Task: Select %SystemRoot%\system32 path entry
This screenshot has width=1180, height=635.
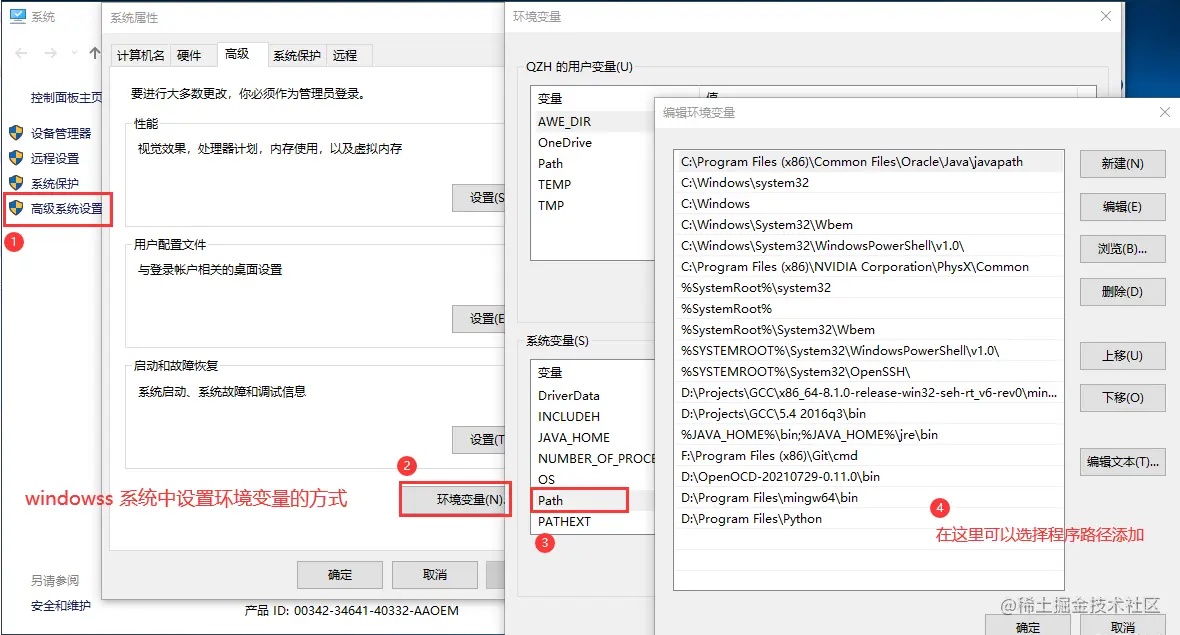Action: 868,288
